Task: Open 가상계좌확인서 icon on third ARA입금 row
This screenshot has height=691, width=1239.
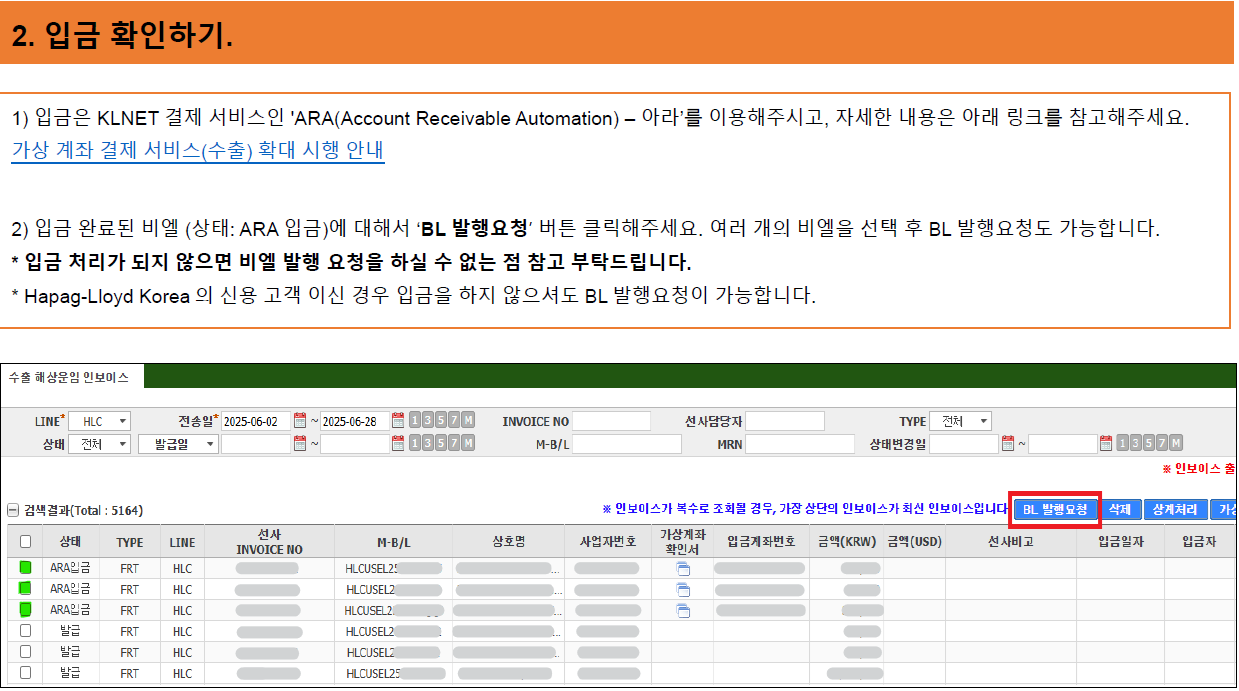Action: point(683,610)
